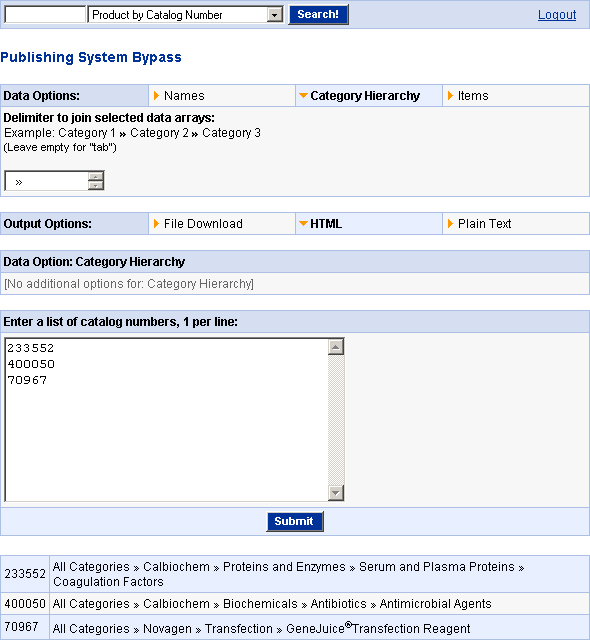The image size is (590, 640).
Task: Select the Items data option
Action: click(473, 96)
